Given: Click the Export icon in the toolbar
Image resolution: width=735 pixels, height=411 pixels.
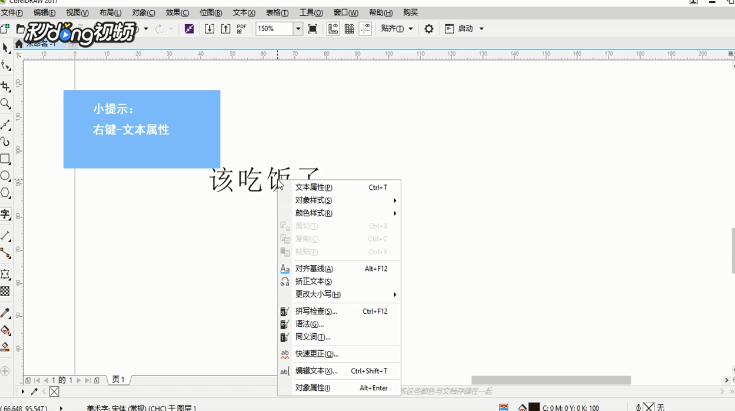Looking at the screenshot, I should [x=225, y=29].
